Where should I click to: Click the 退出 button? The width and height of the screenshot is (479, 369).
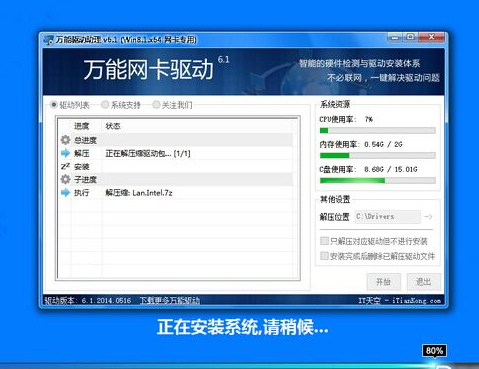tap(424, 282)
